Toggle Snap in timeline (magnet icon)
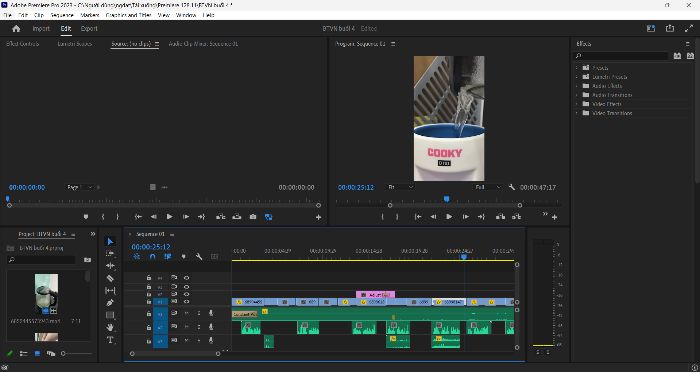This screenshot has width=700, height=372. coord(153,257)
